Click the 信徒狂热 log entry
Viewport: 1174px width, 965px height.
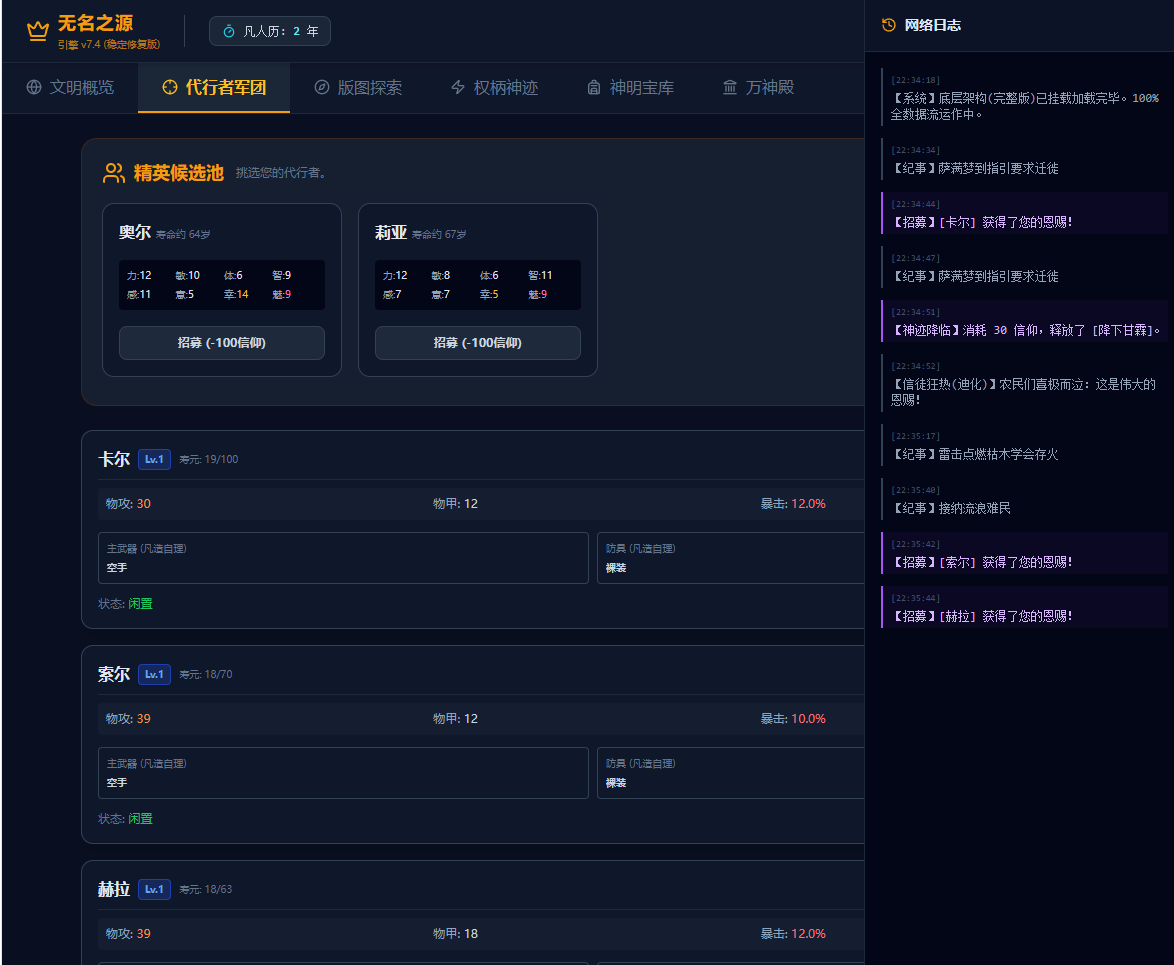click(x=1024, y=383)
